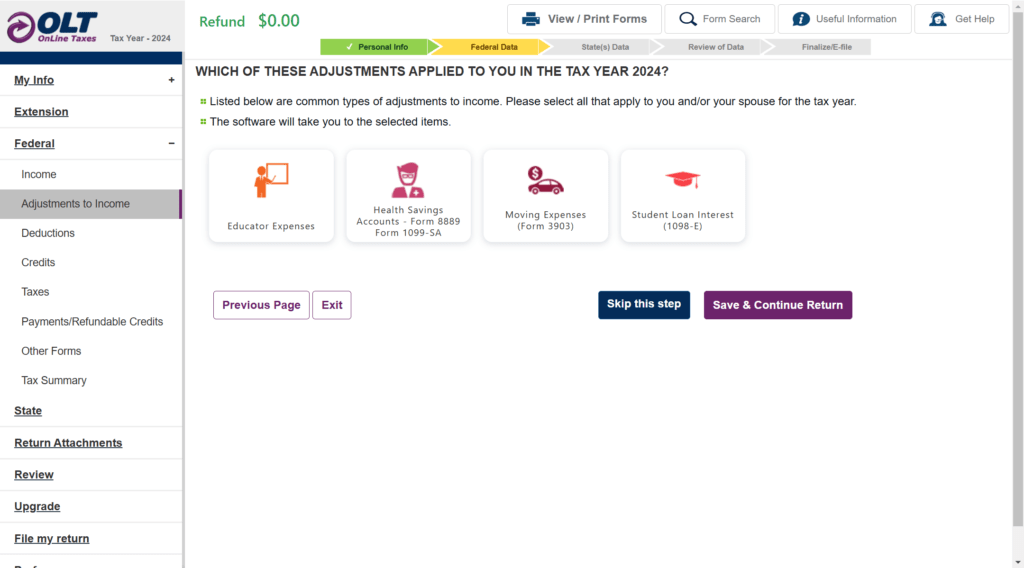Click the Previous Page button
Screen dimensions: 1024x568
[x=261, y=305]
